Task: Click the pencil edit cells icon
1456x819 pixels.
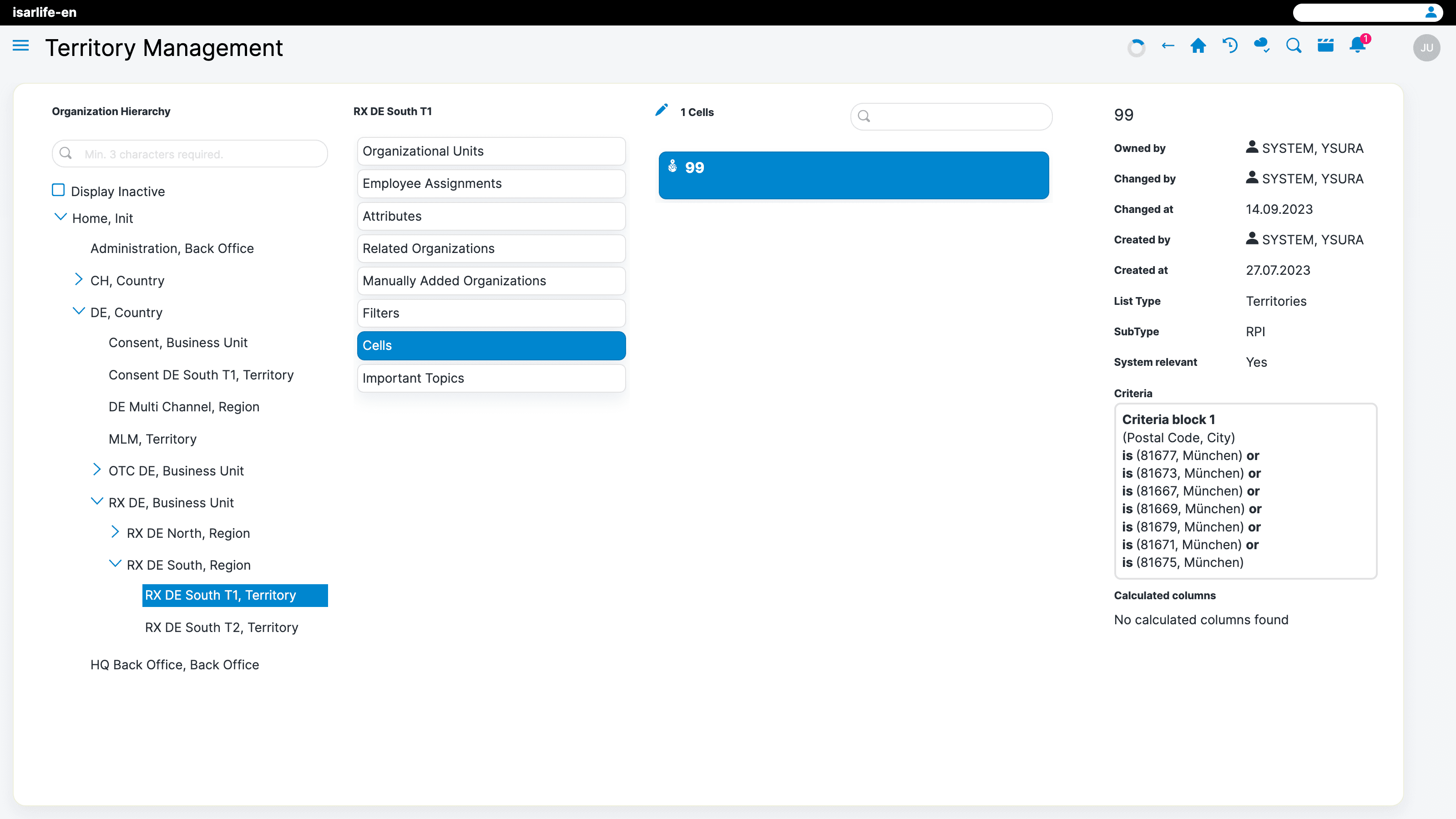Action: 661,110
